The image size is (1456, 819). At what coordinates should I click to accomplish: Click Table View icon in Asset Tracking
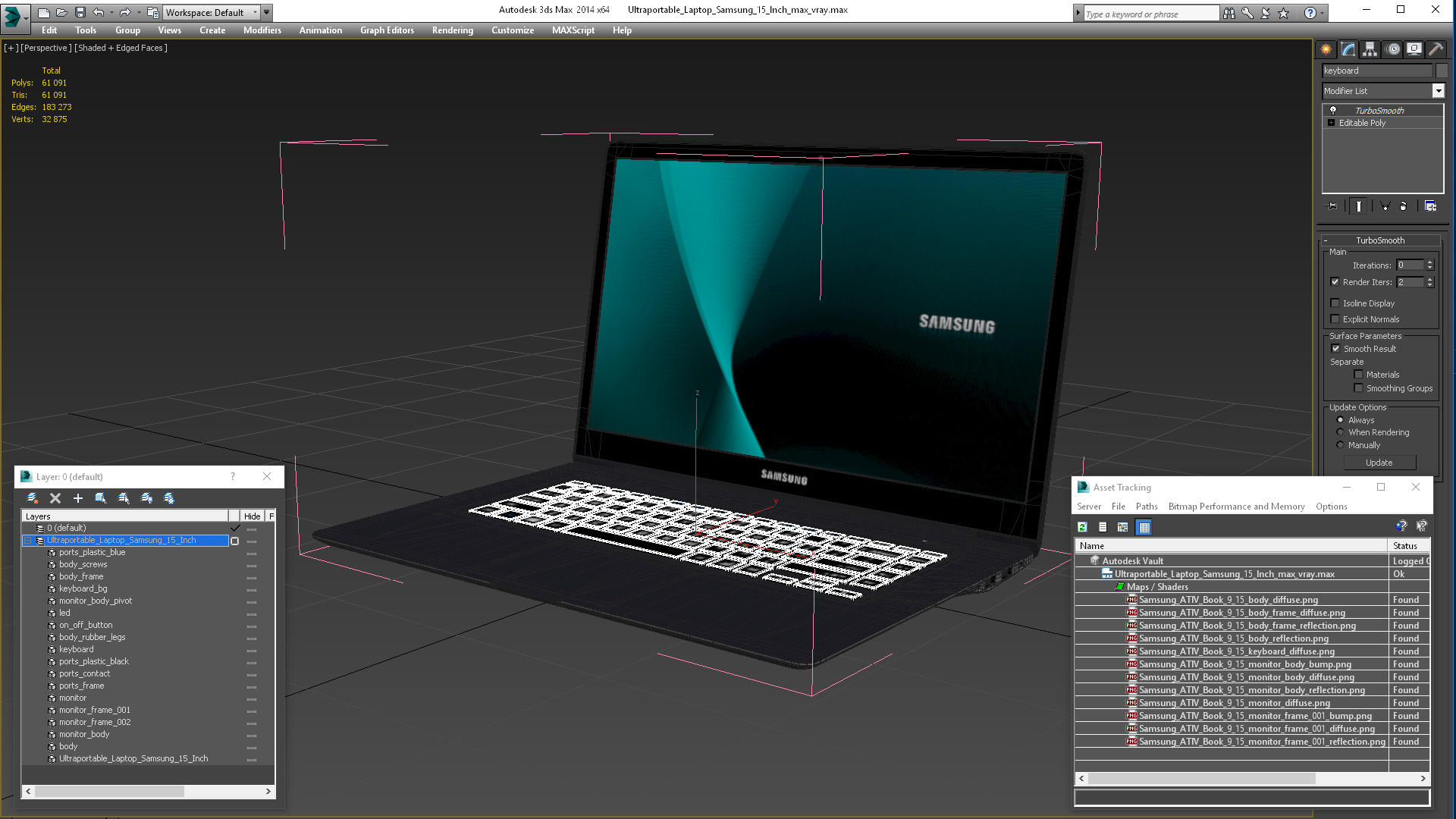(1144, 527)
